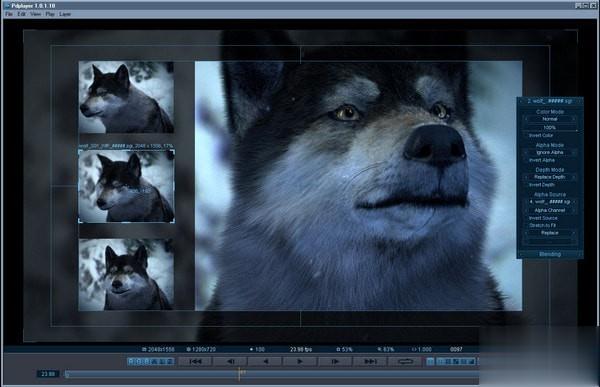Click the Color Mode label
The height and width of the screenshot is (387, 600).
click(x=550, y=112)
